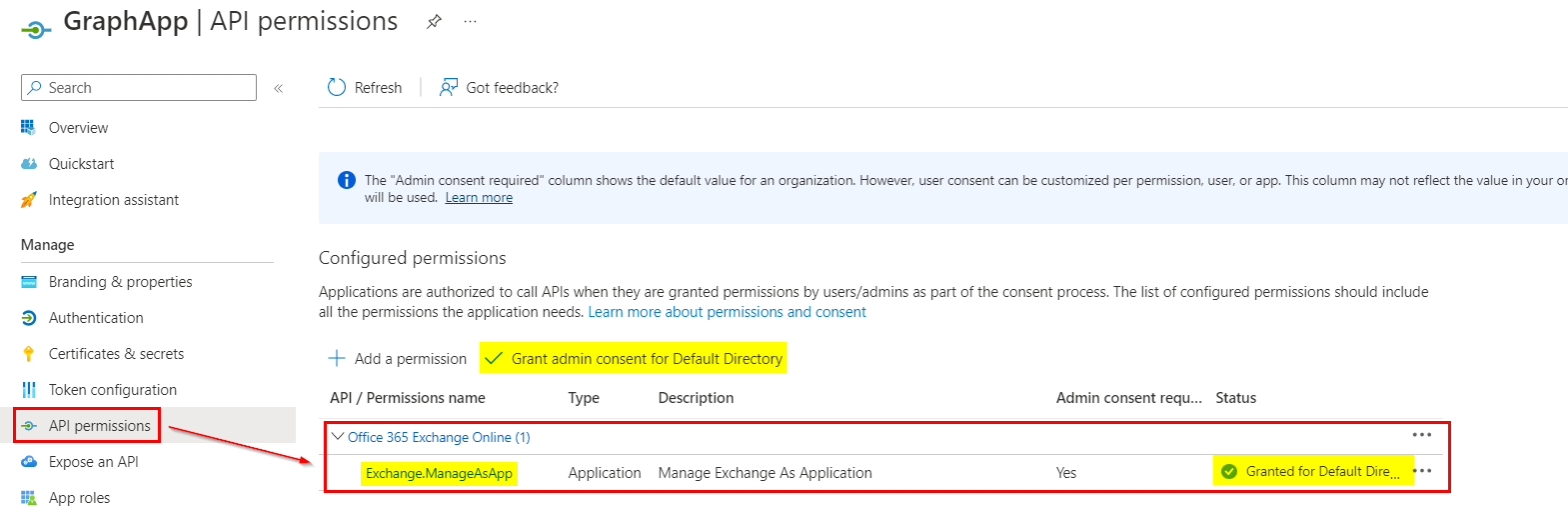Image resolution: width=1568 pixels, height=514 pixels.
Task: Open more options for Exchange.ManageAsApp row
Action: point(1422,471)
